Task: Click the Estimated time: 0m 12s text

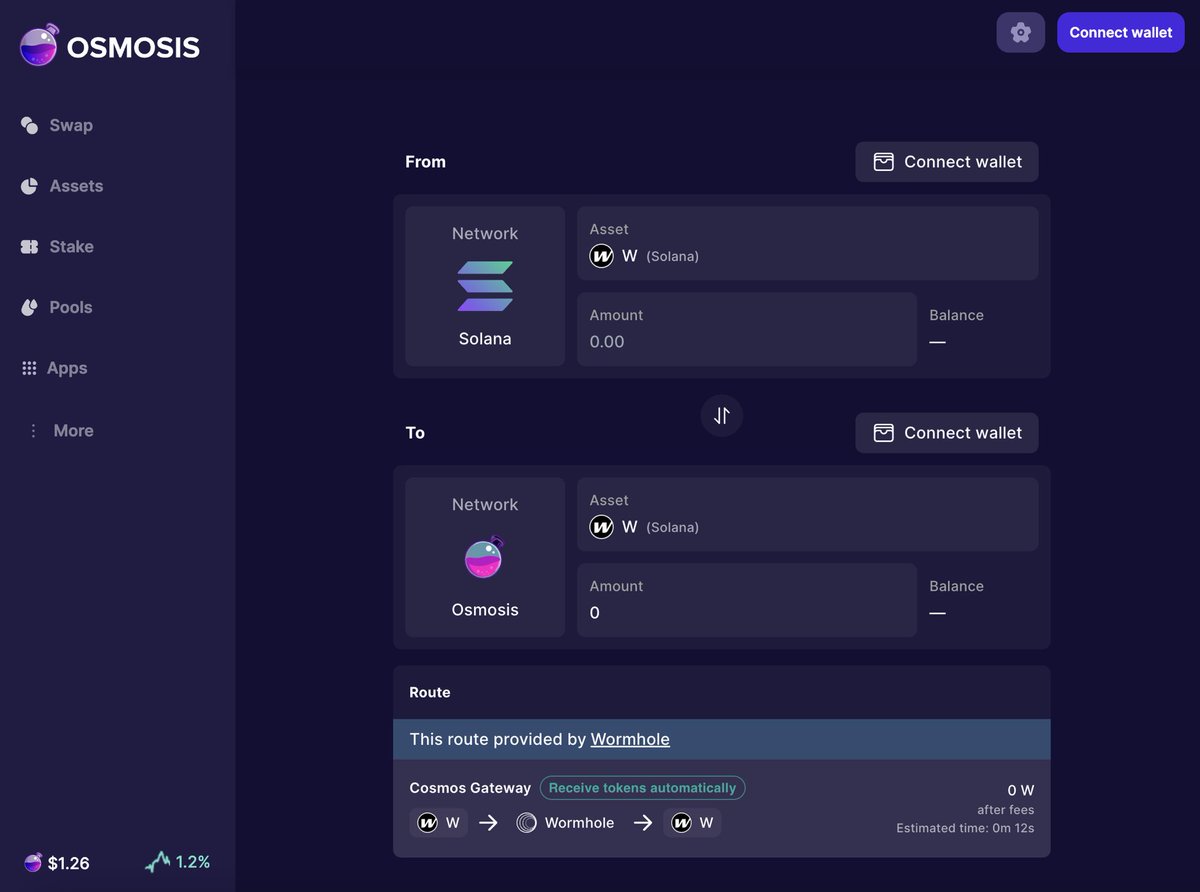Action: tap(965, 828)
